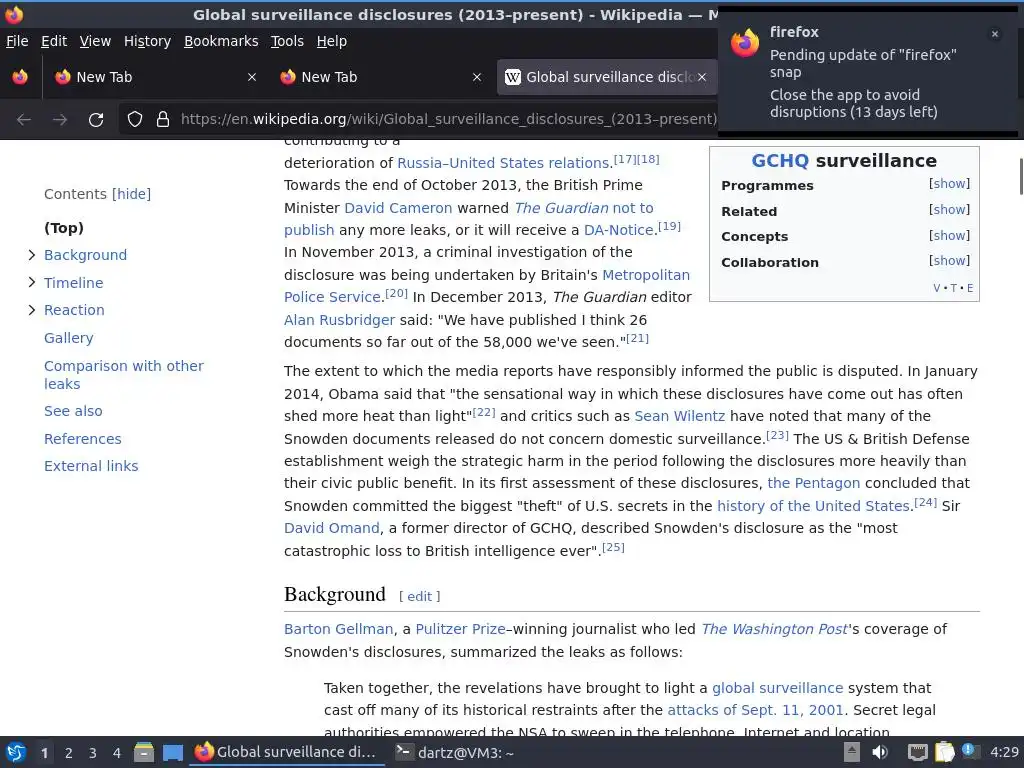Click the removable media tray icon
The height and width of the screenshot is (768, 1024).
852,752
